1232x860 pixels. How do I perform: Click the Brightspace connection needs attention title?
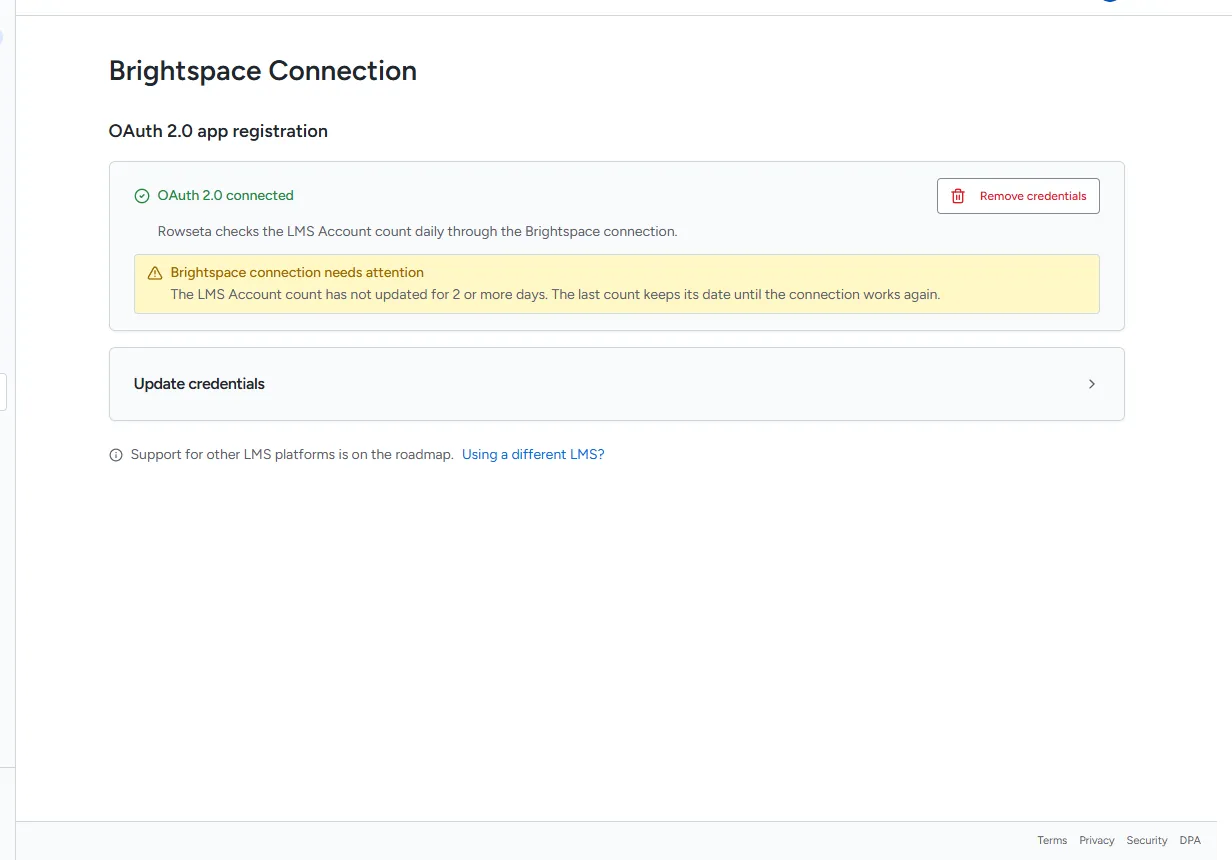pos(297,272)
